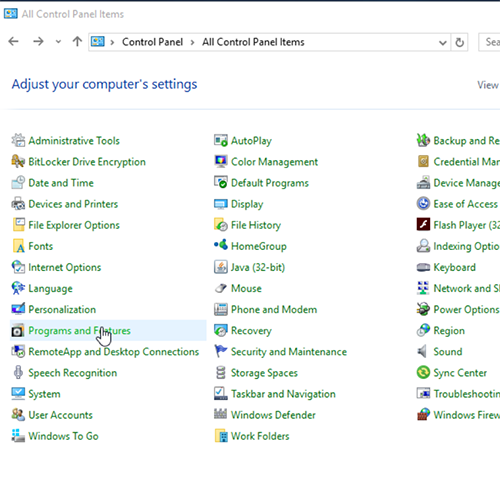Click the File Explorer Options icon
This screenshot has height=500, width=500.
18,225
